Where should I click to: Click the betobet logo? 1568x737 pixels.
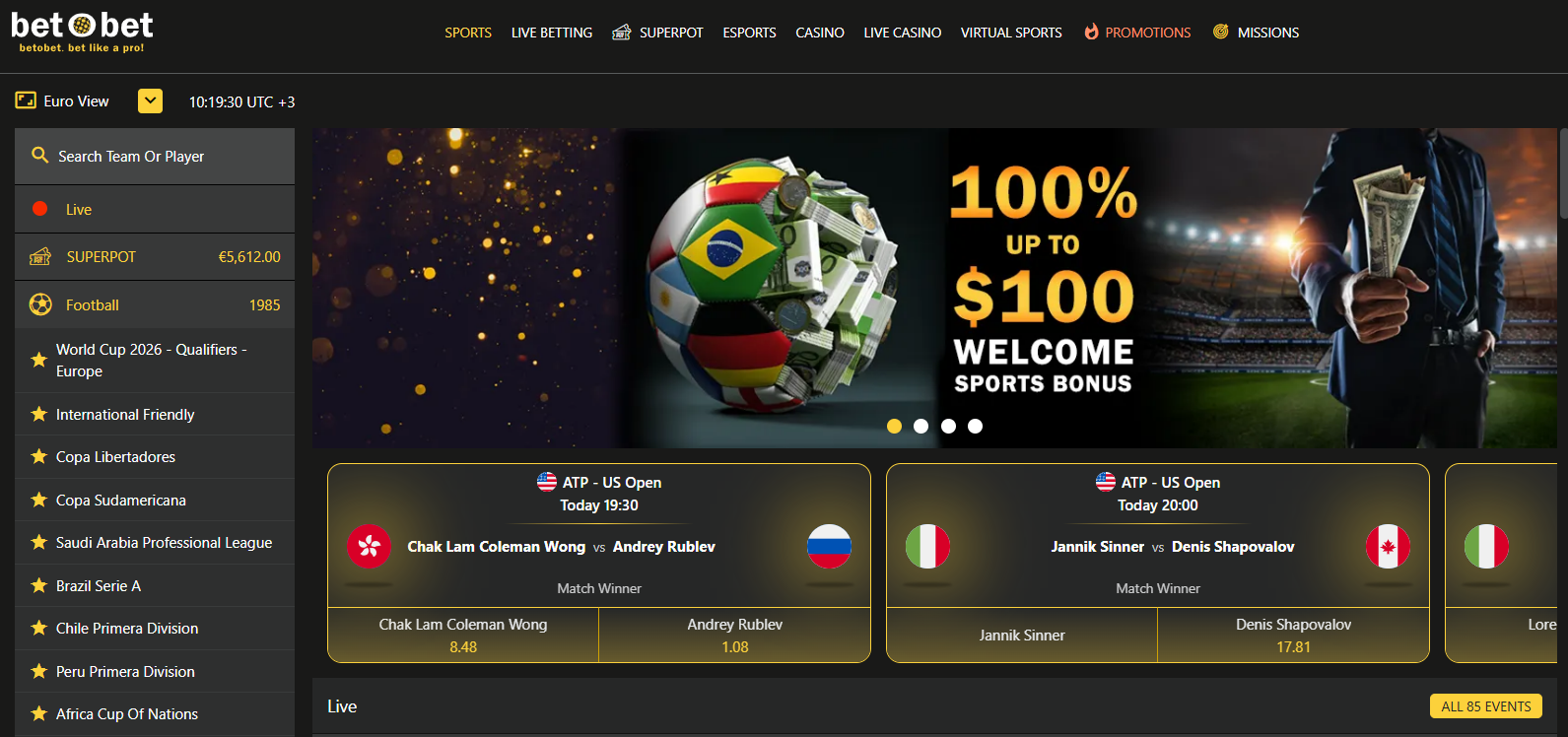83,32
